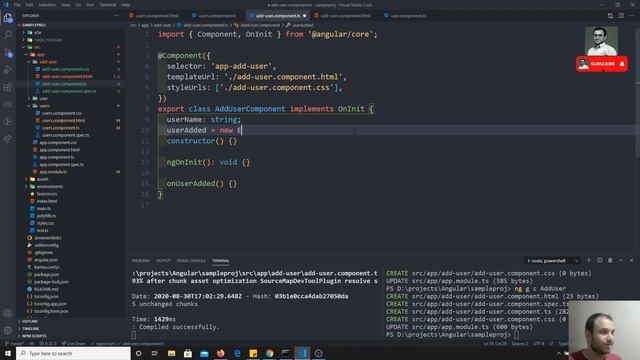Open README.md in explorer
Screen dimensions: 640x360
point(46,289)
